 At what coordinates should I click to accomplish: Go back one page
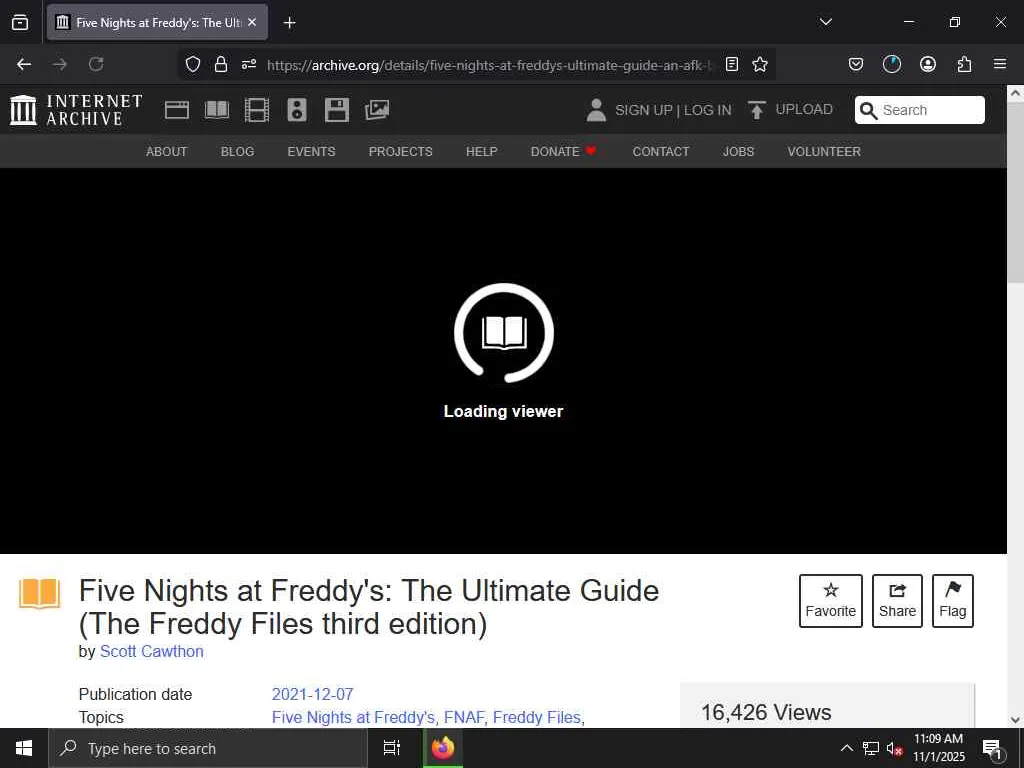24,64
